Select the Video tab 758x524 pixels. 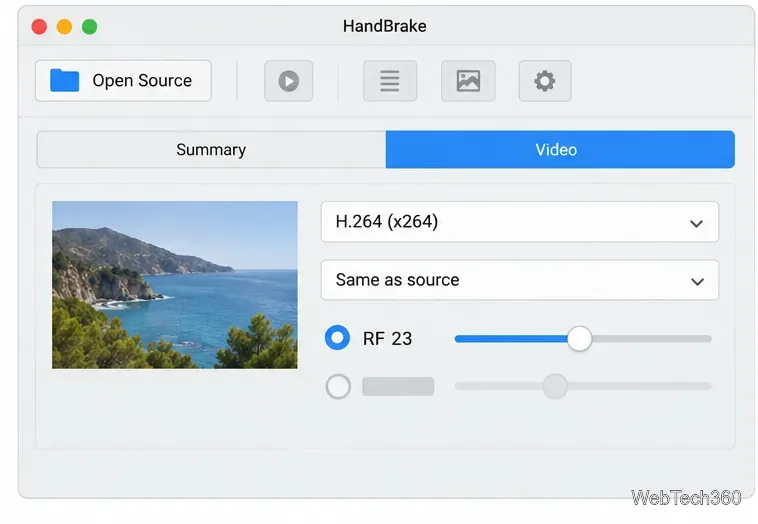[560, 149]
